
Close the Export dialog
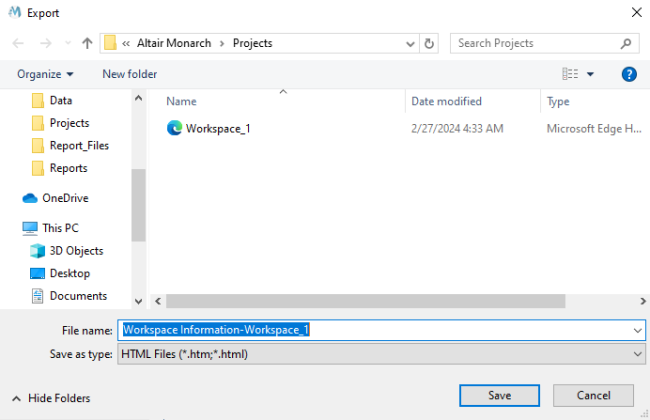pyautogui.click(x=637, y=12)
